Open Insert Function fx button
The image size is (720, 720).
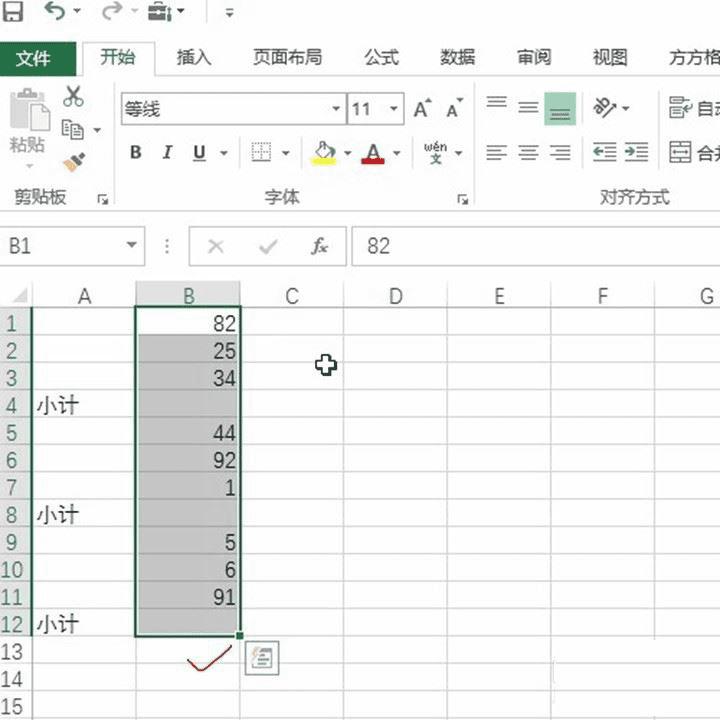[x=319, y=246]
